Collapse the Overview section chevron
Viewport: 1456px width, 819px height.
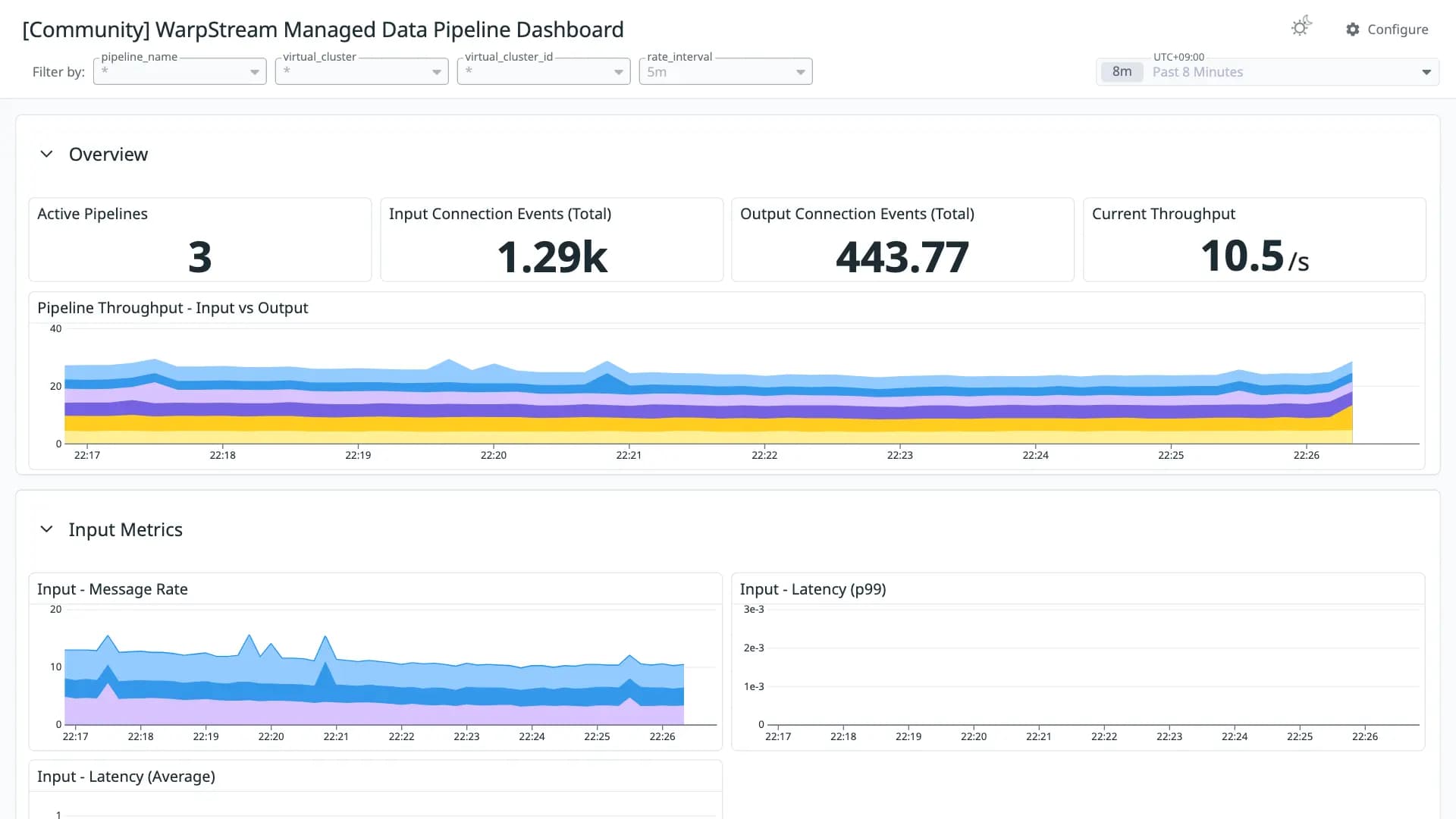click(x=46, y=154)
